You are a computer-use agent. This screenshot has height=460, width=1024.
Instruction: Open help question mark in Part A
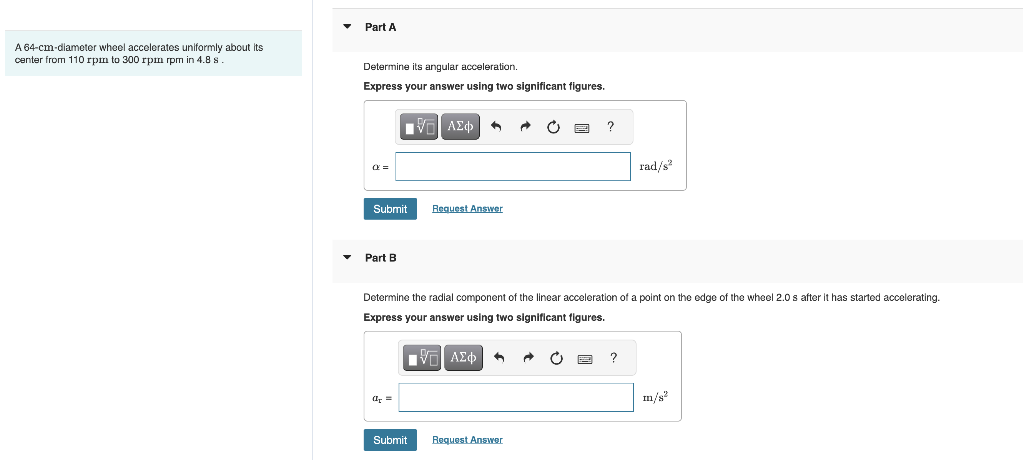pyautogui.click(x=610, y=126)
